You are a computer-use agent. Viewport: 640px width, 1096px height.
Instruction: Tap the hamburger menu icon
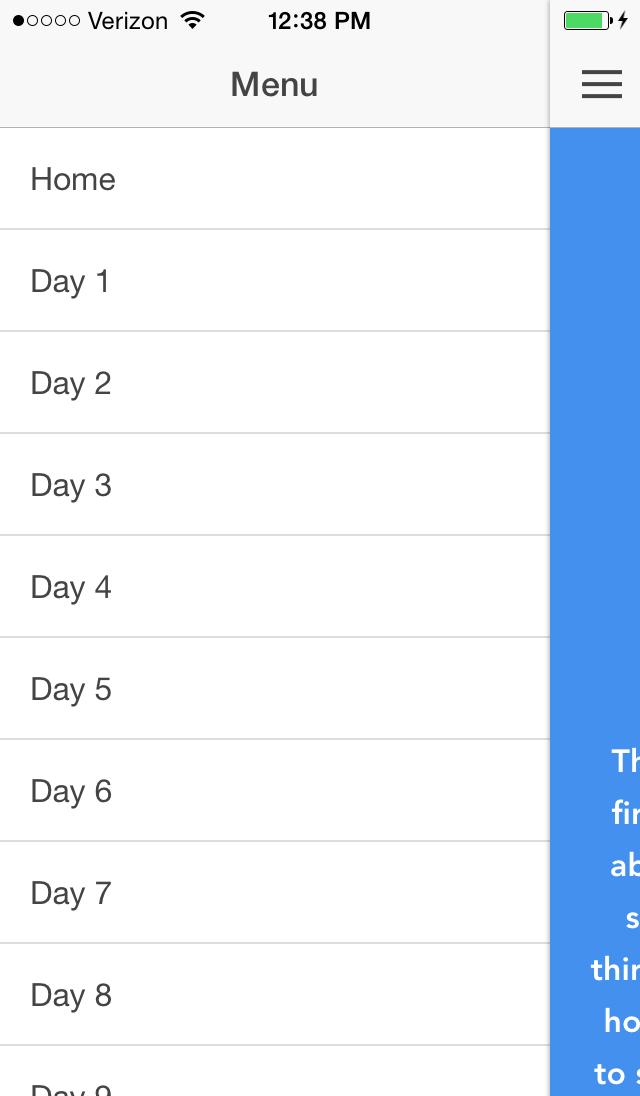click(x=602, y=84)
